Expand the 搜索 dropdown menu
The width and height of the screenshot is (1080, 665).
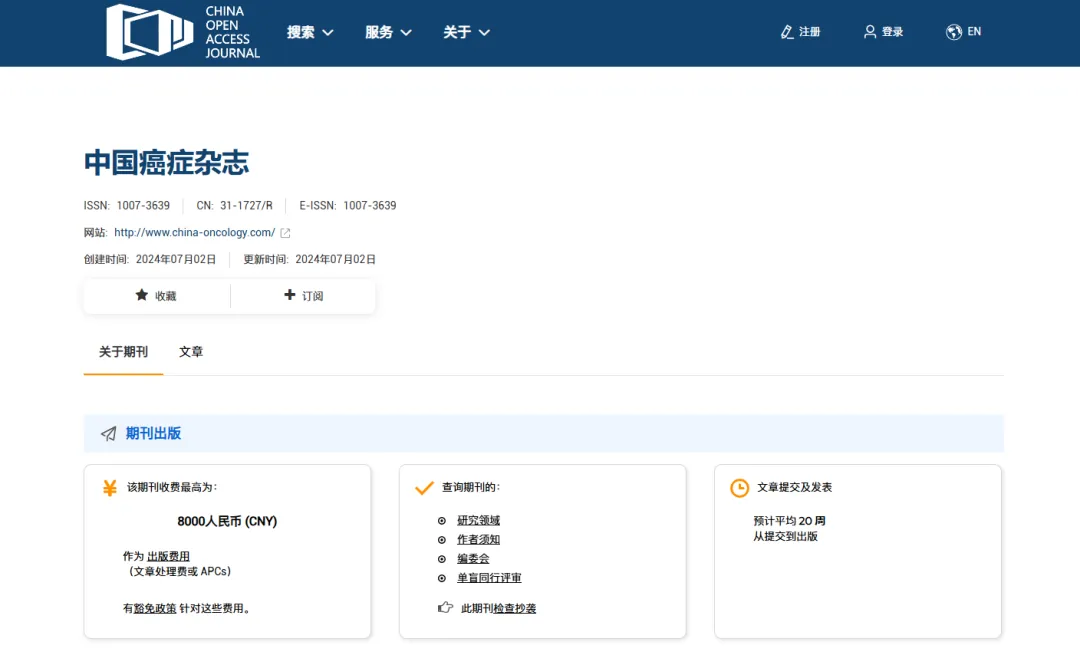[x=310, y=32]
